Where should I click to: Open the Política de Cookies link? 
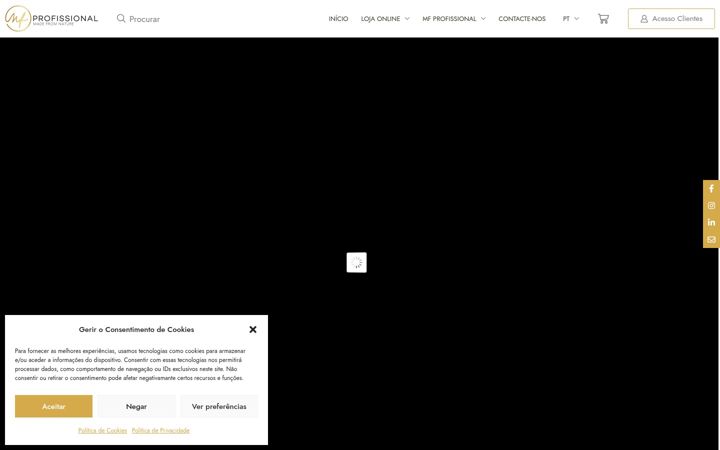102,430
